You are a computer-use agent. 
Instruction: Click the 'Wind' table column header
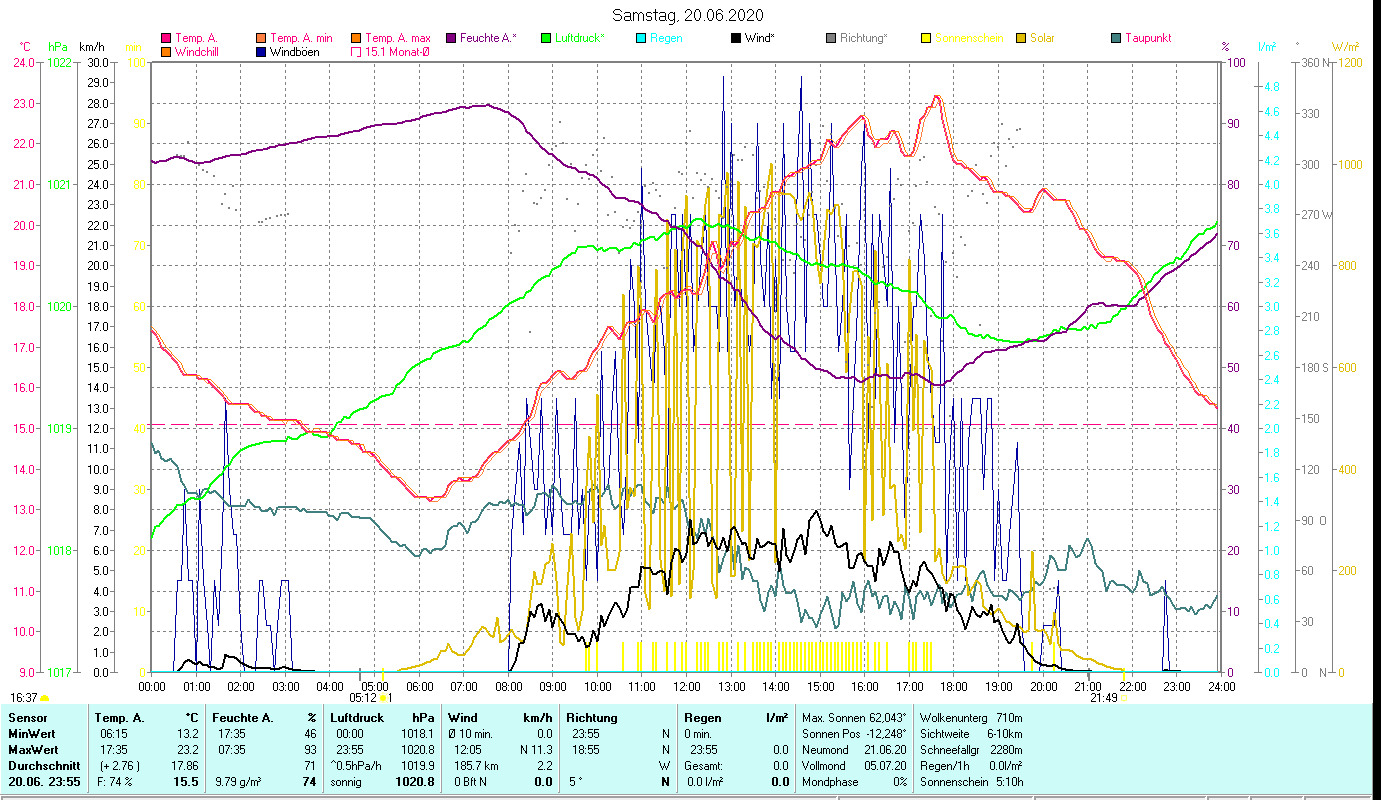[x=463, y=718]
